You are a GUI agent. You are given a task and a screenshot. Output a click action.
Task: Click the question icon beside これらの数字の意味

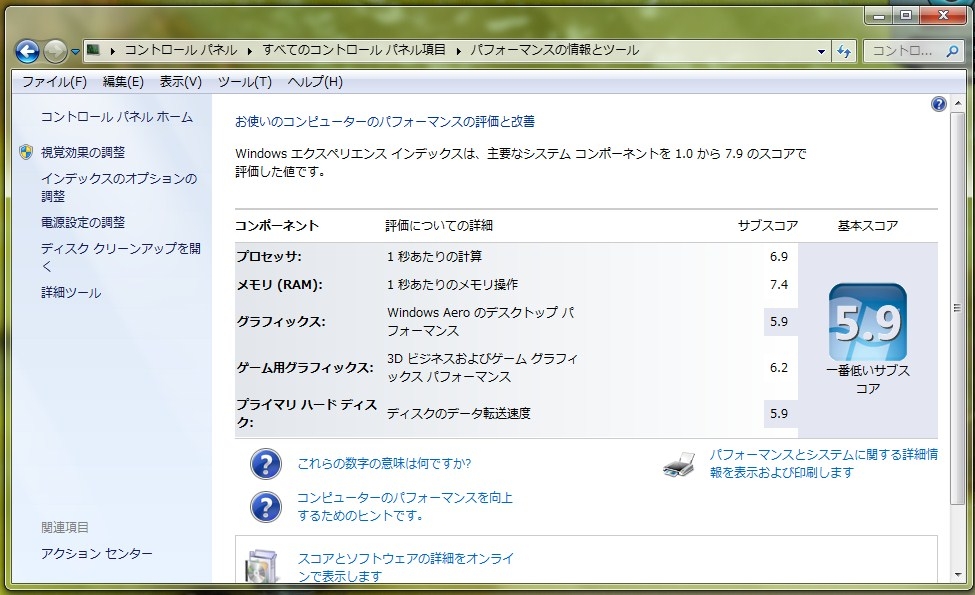click(265, 464)
